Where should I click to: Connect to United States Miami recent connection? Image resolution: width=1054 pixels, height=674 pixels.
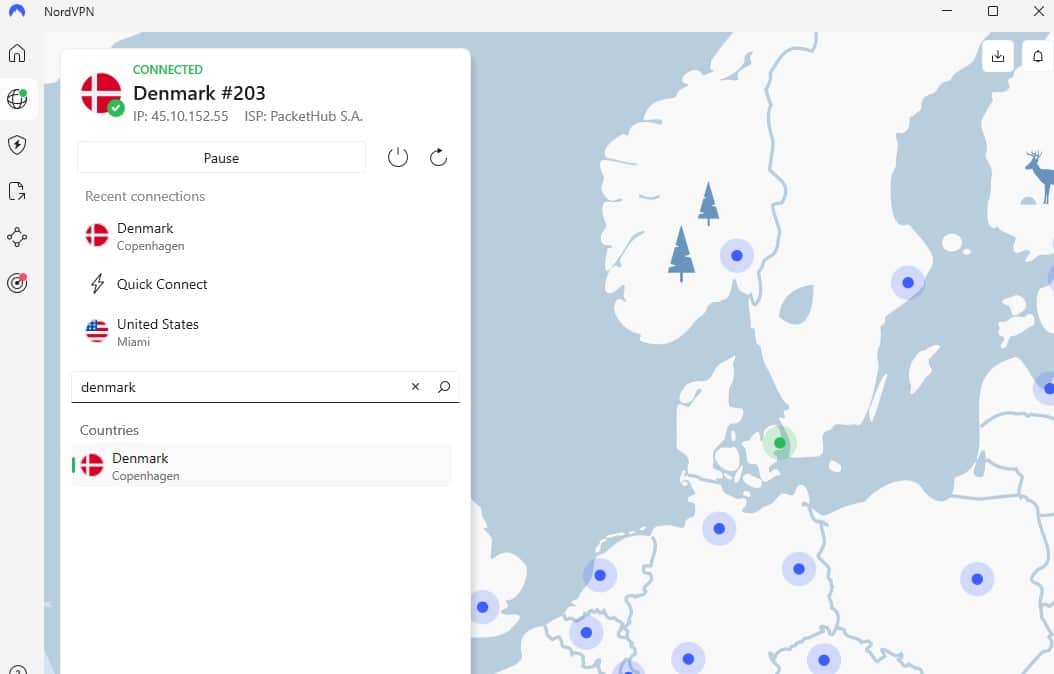coord(266,332)
